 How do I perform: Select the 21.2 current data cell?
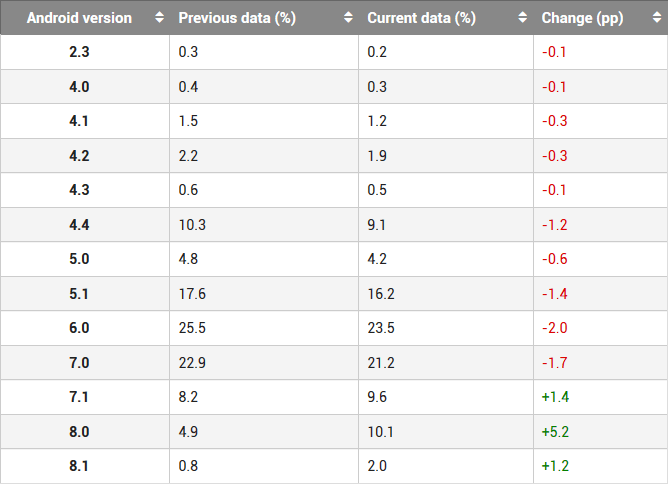(x=381, y=363)
